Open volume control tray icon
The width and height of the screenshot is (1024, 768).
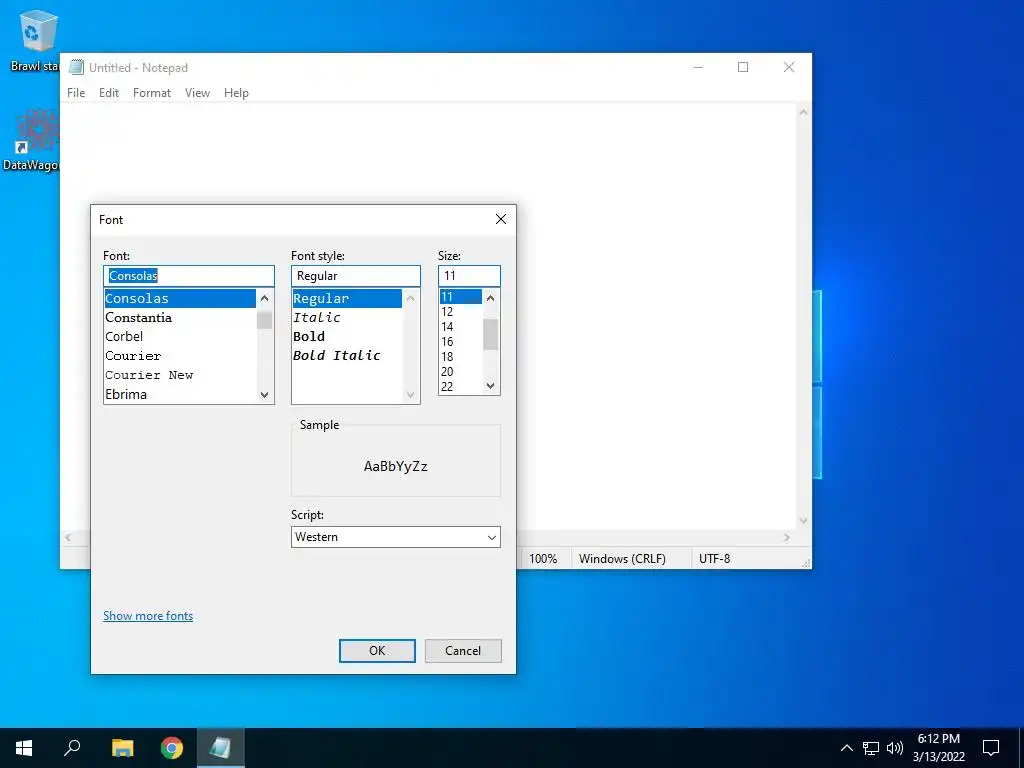tap(895, 748)
